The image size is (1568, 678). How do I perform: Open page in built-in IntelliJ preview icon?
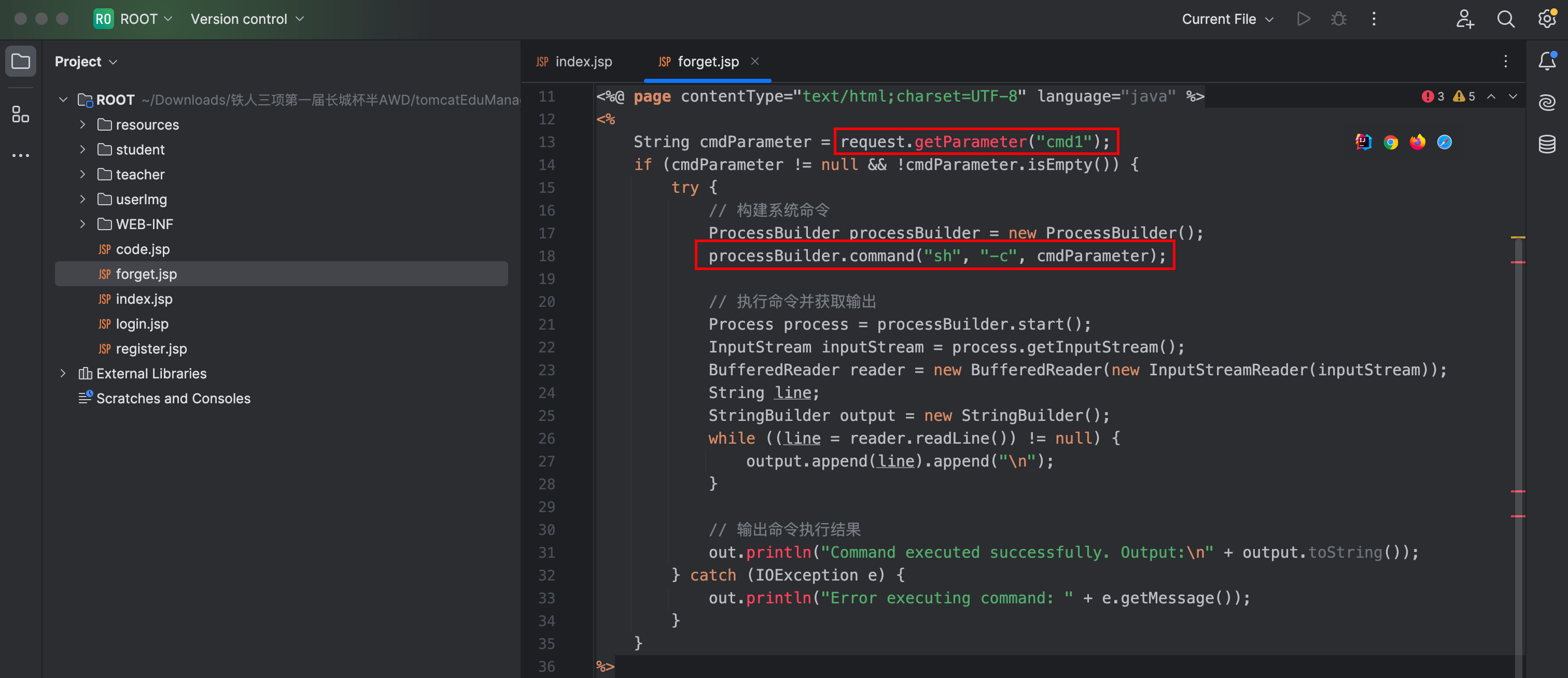[1364, 142]
